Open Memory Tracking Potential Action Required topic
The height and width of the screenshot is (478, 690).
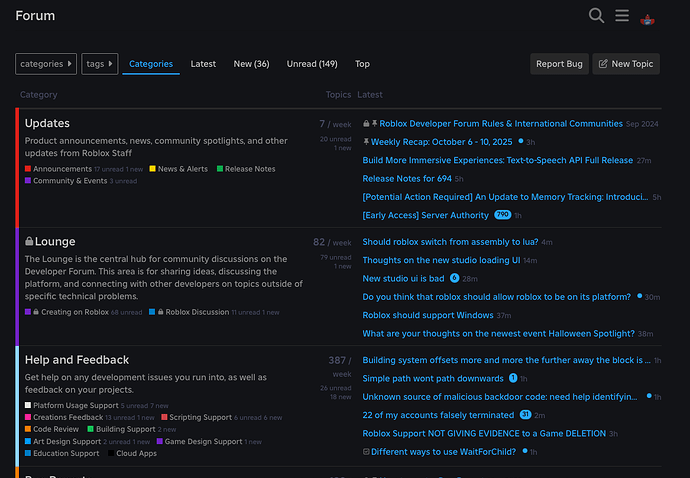click(x=505, y=197)
